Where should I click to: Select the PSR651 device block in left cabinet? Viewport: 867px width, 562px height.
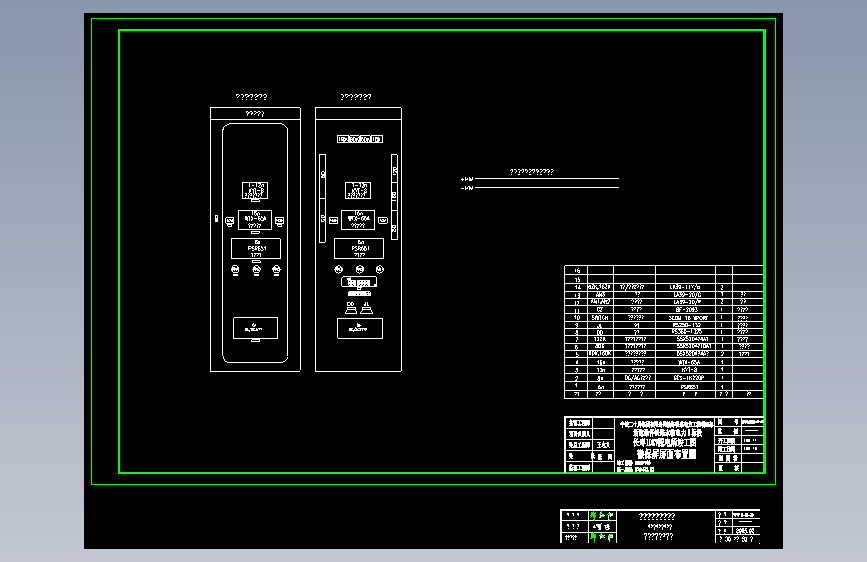(x=255, y=248)
